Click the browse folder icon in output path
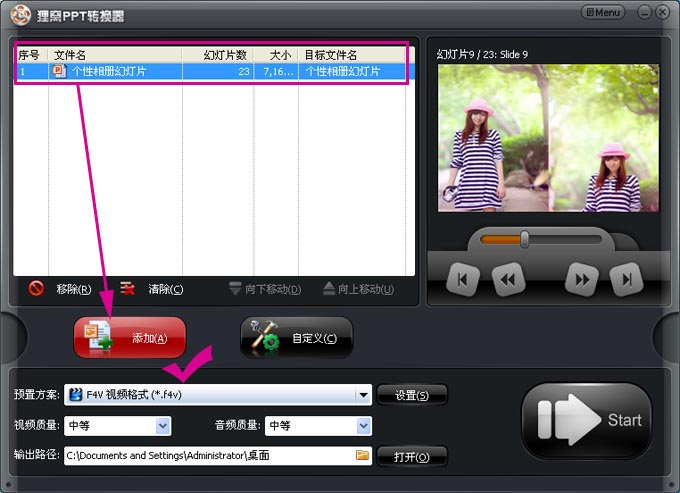This screenshot has height=493, width=680. pos(362,455)
